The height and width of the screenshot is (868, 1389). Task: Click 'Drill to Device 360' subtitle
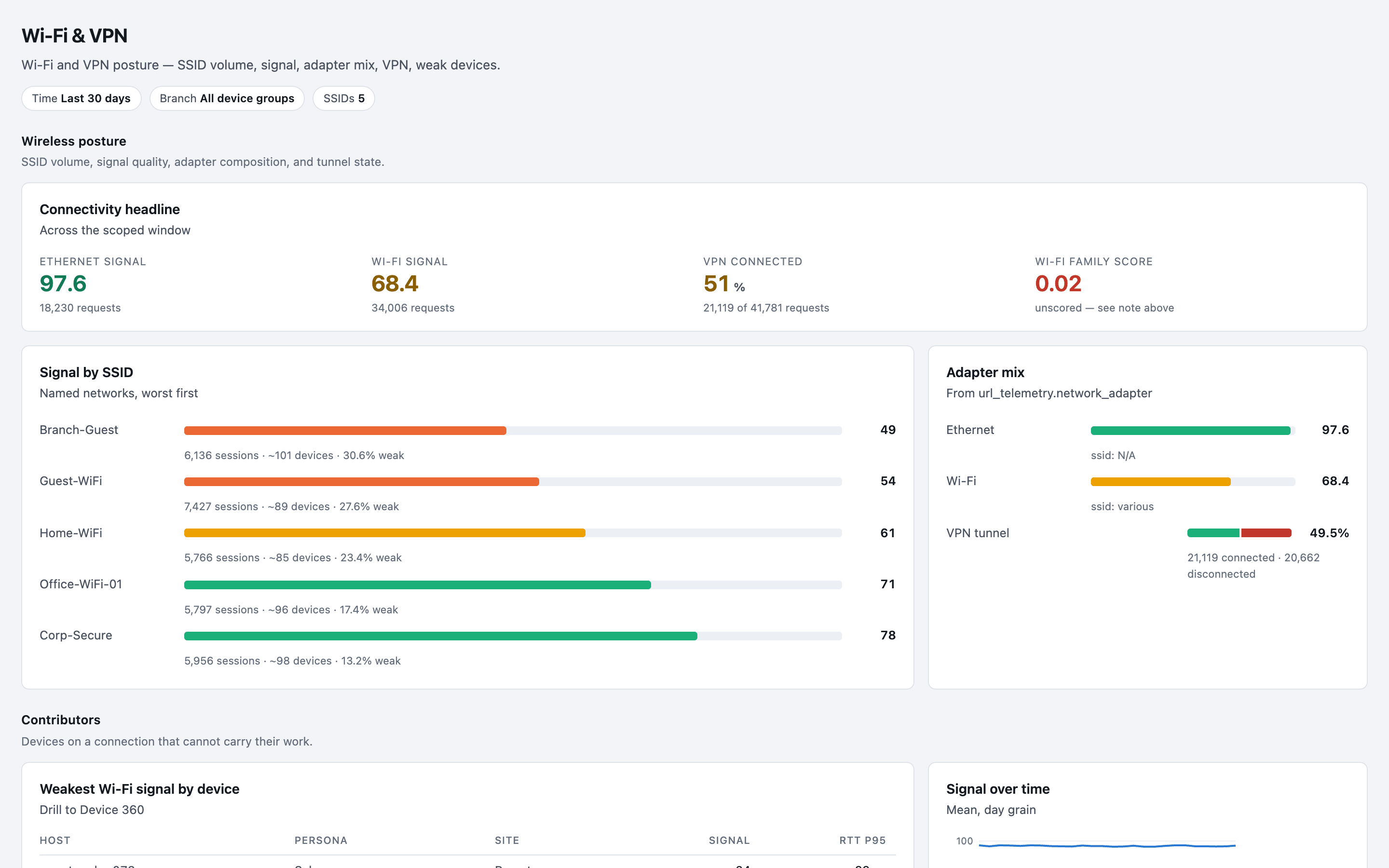[x=92, y=810]
